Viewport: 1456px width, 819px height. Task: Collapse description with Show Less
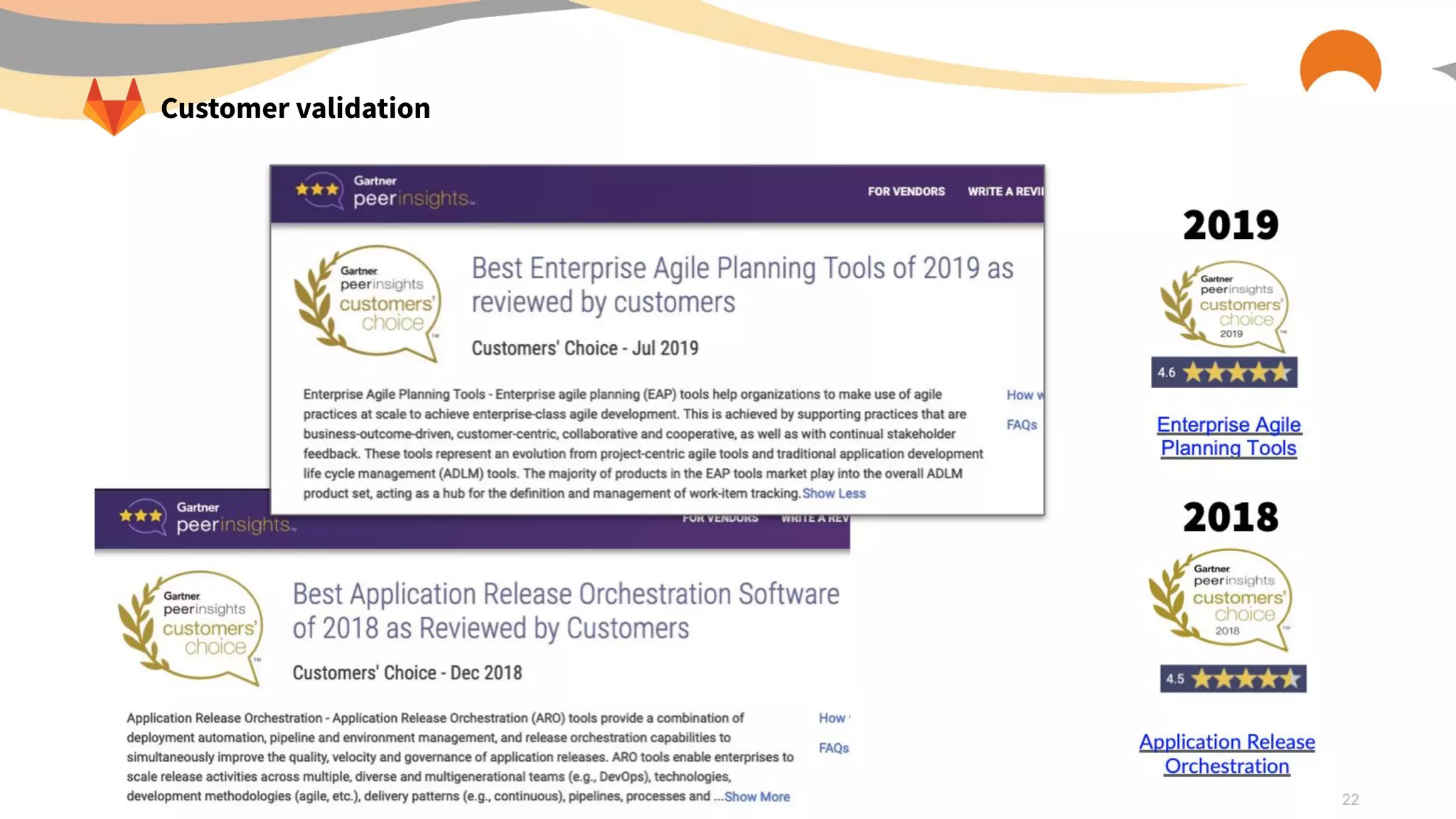click(x=834, y=493)
